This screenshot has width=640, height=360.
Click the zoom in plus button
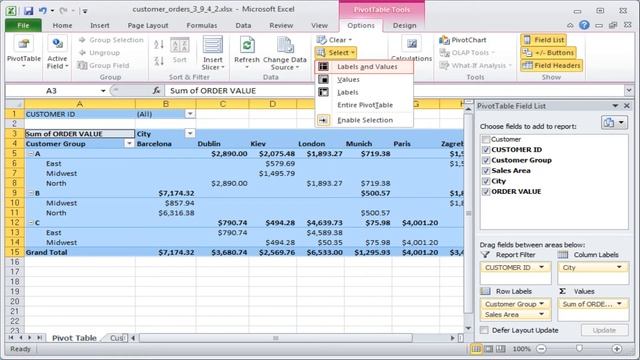point(617,349)
